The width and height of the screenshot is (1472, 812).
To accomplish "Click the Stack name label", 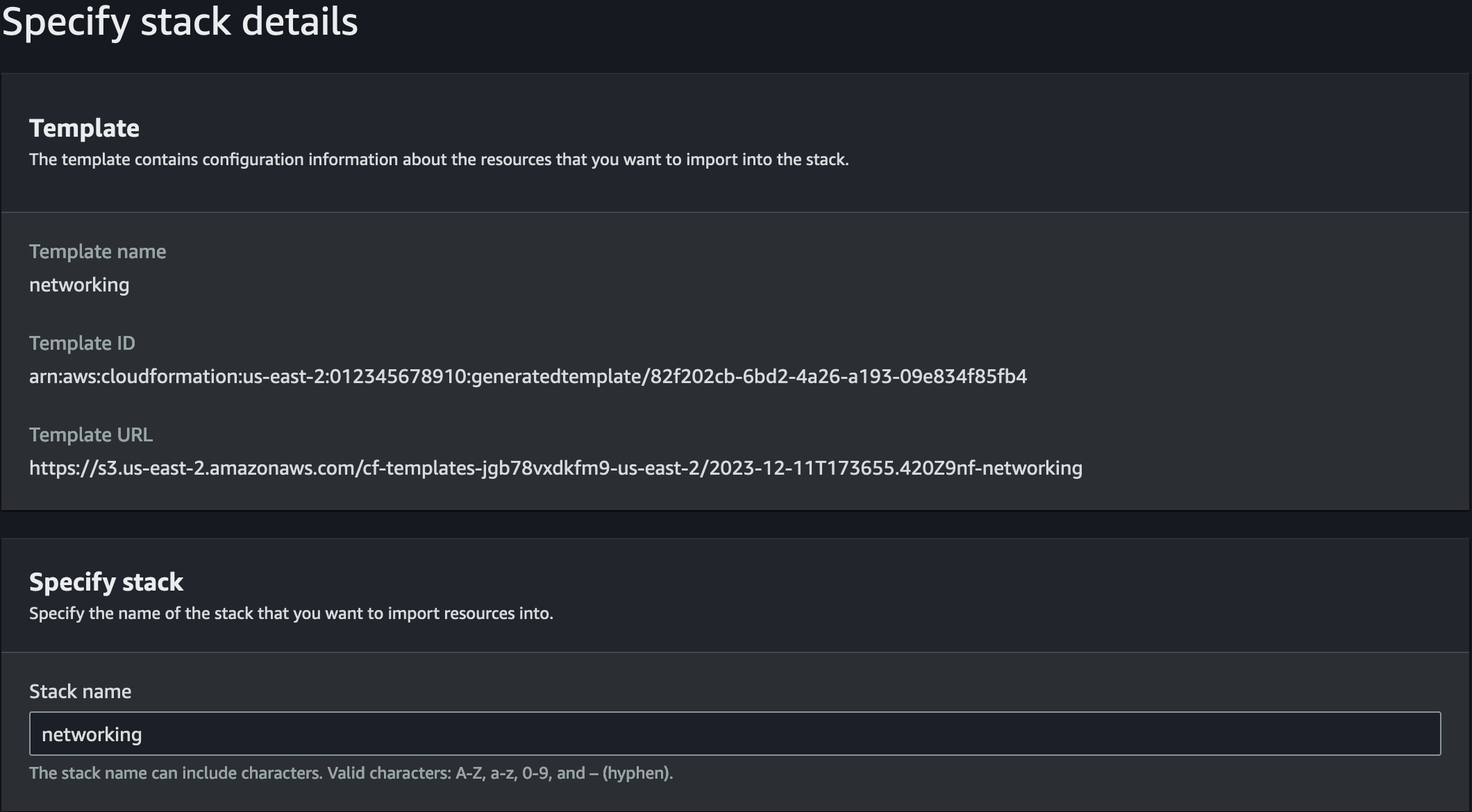I will [x=80, y=691].
